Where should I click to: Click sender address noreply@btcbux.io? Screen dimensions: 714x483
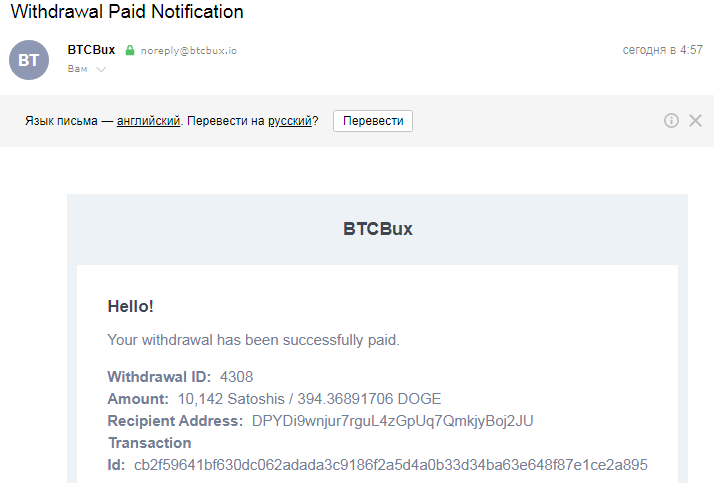[x=188, y=50]
